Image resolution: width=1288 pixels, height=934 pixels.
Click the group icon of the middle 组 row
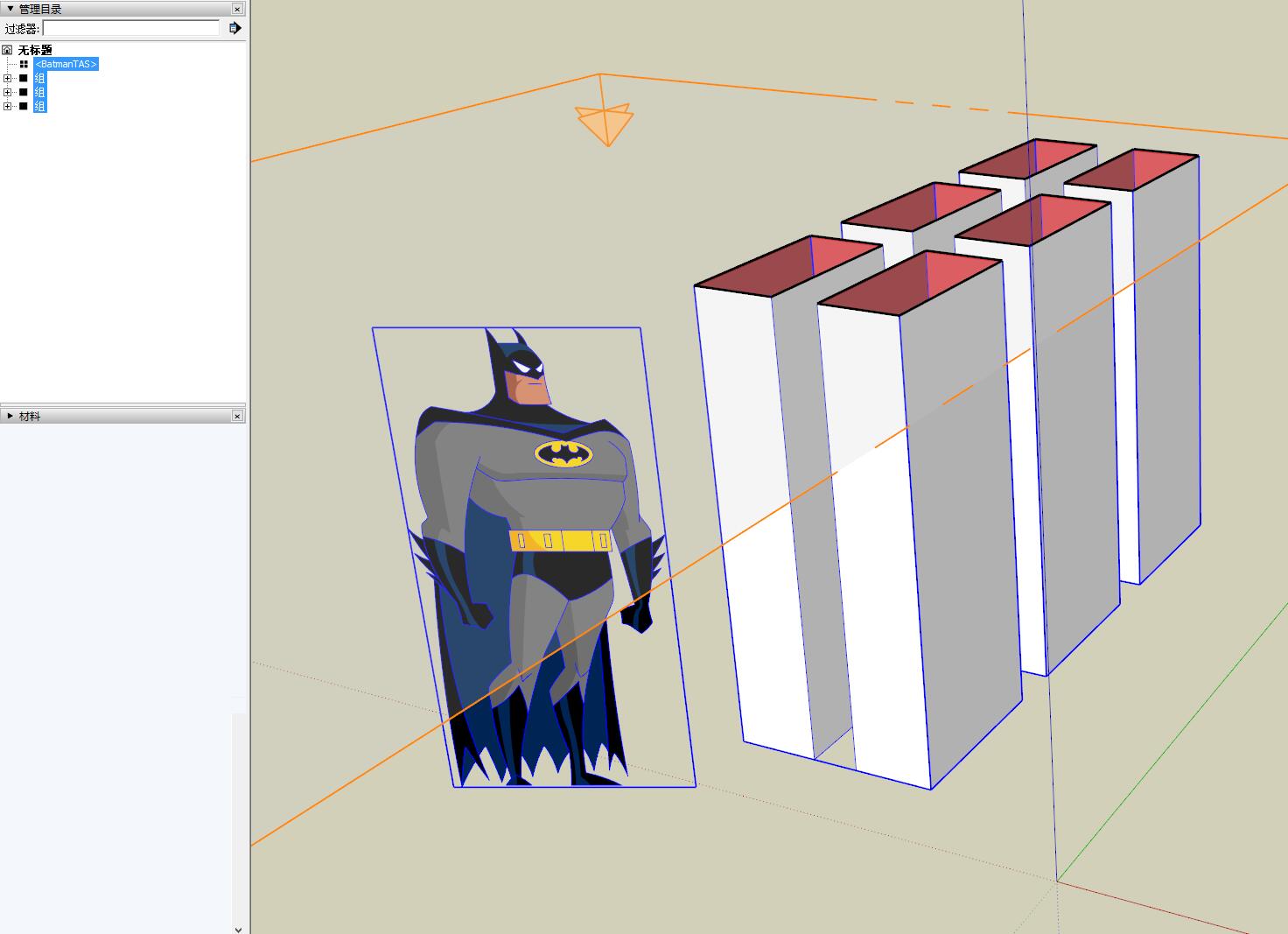click(24, 92)
